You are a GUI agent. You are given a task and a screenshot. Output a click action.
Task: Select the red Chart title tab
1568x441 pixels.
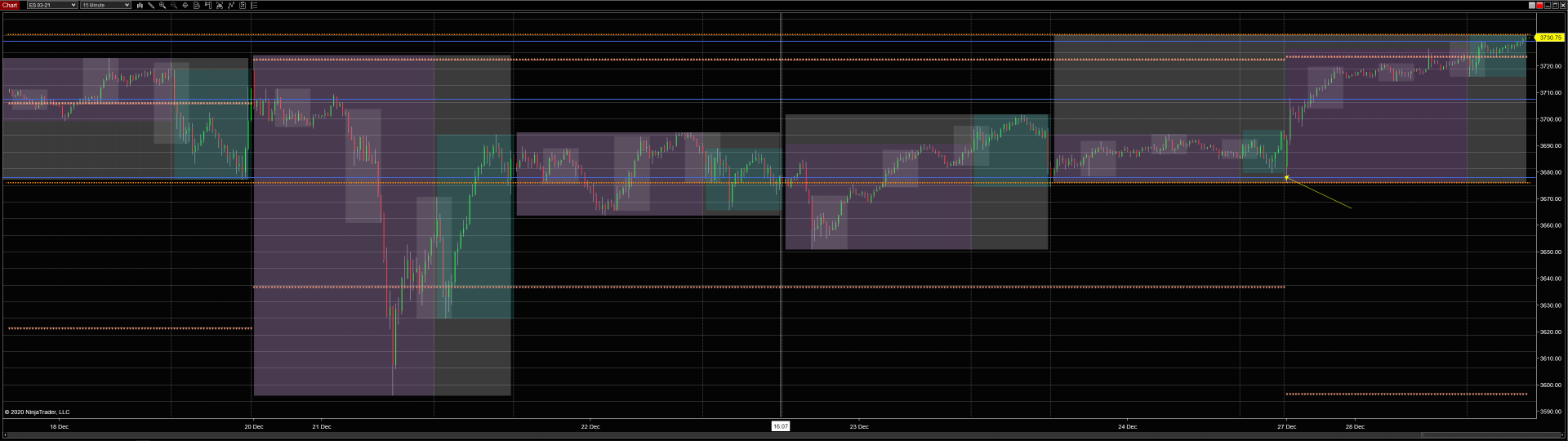(10, 5)
